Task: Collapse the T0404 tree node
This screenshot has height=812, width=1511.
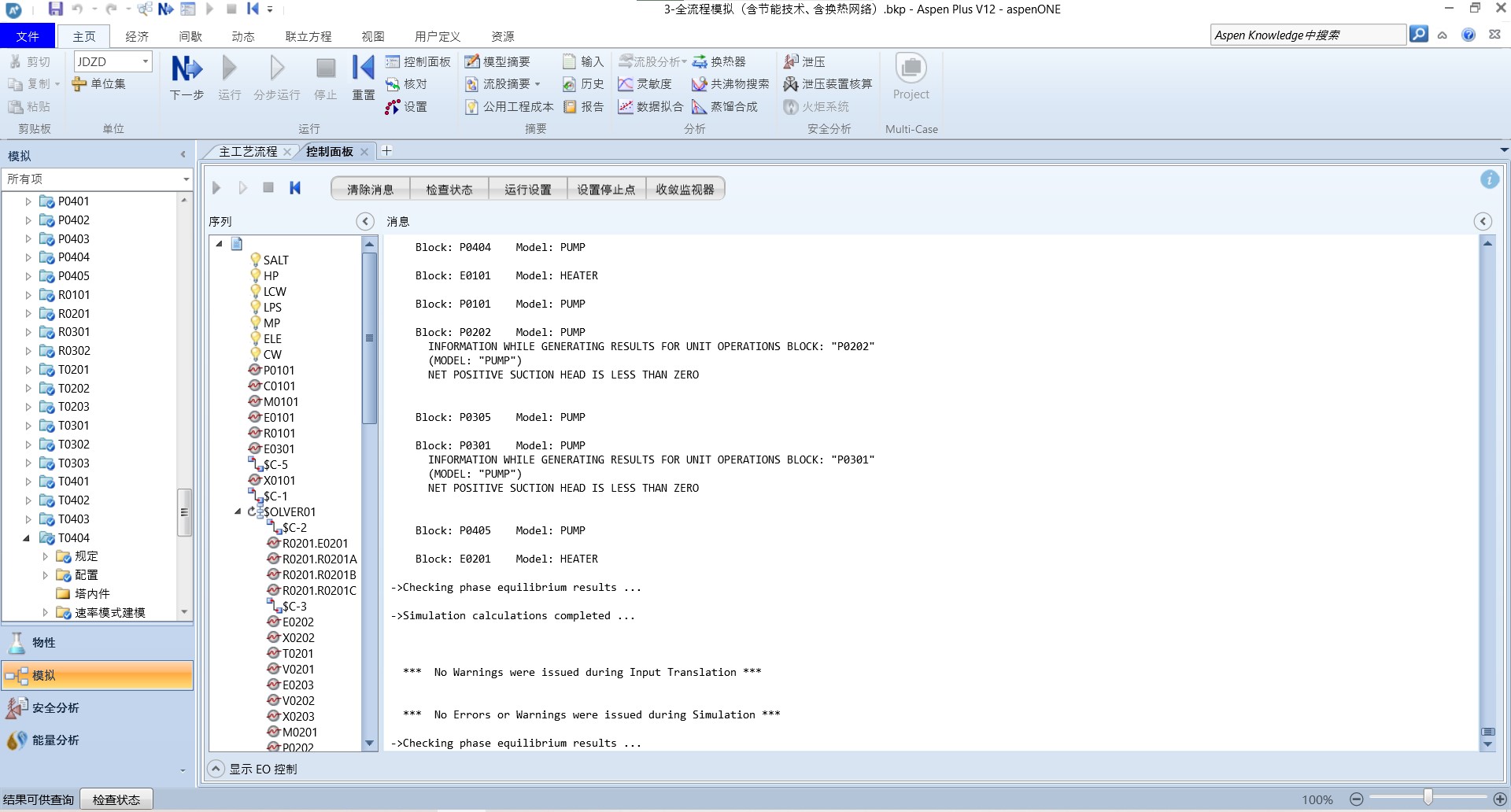Action: point(27,538)
